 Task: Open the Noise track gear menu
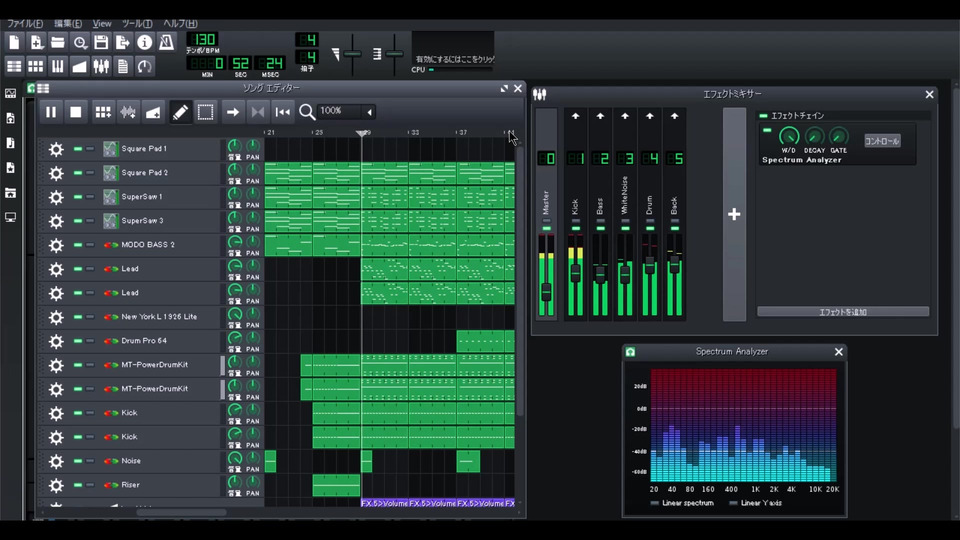[56, 461]
